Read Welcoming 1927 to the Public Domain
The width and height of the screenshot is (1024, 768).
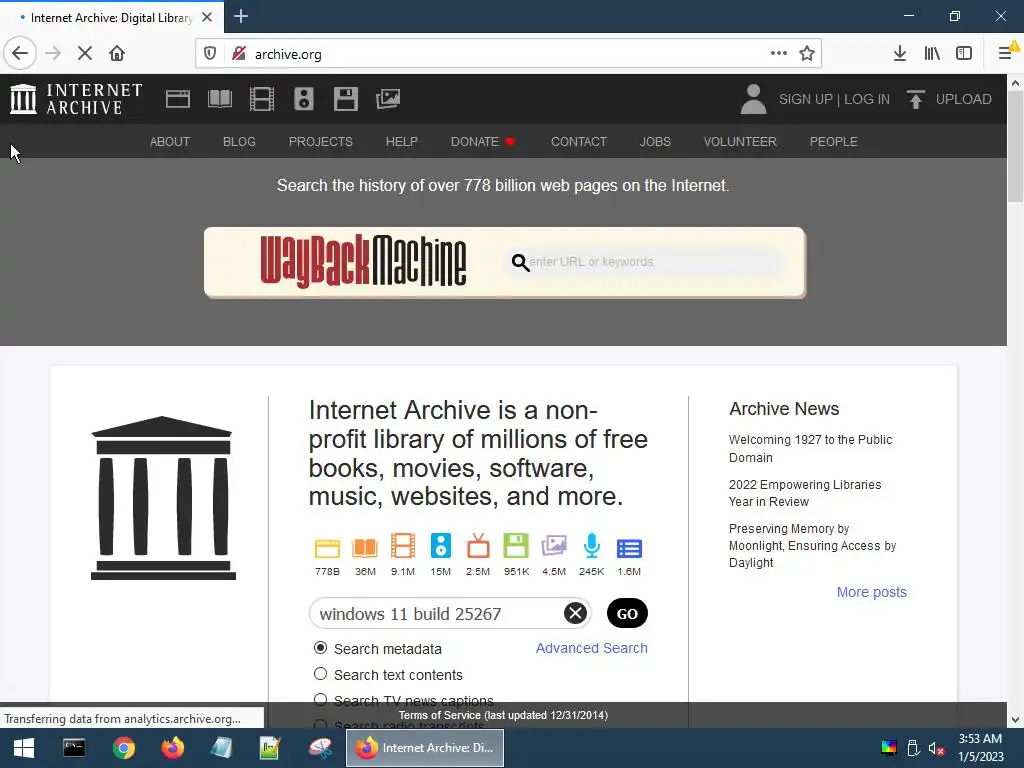point(810,449)
